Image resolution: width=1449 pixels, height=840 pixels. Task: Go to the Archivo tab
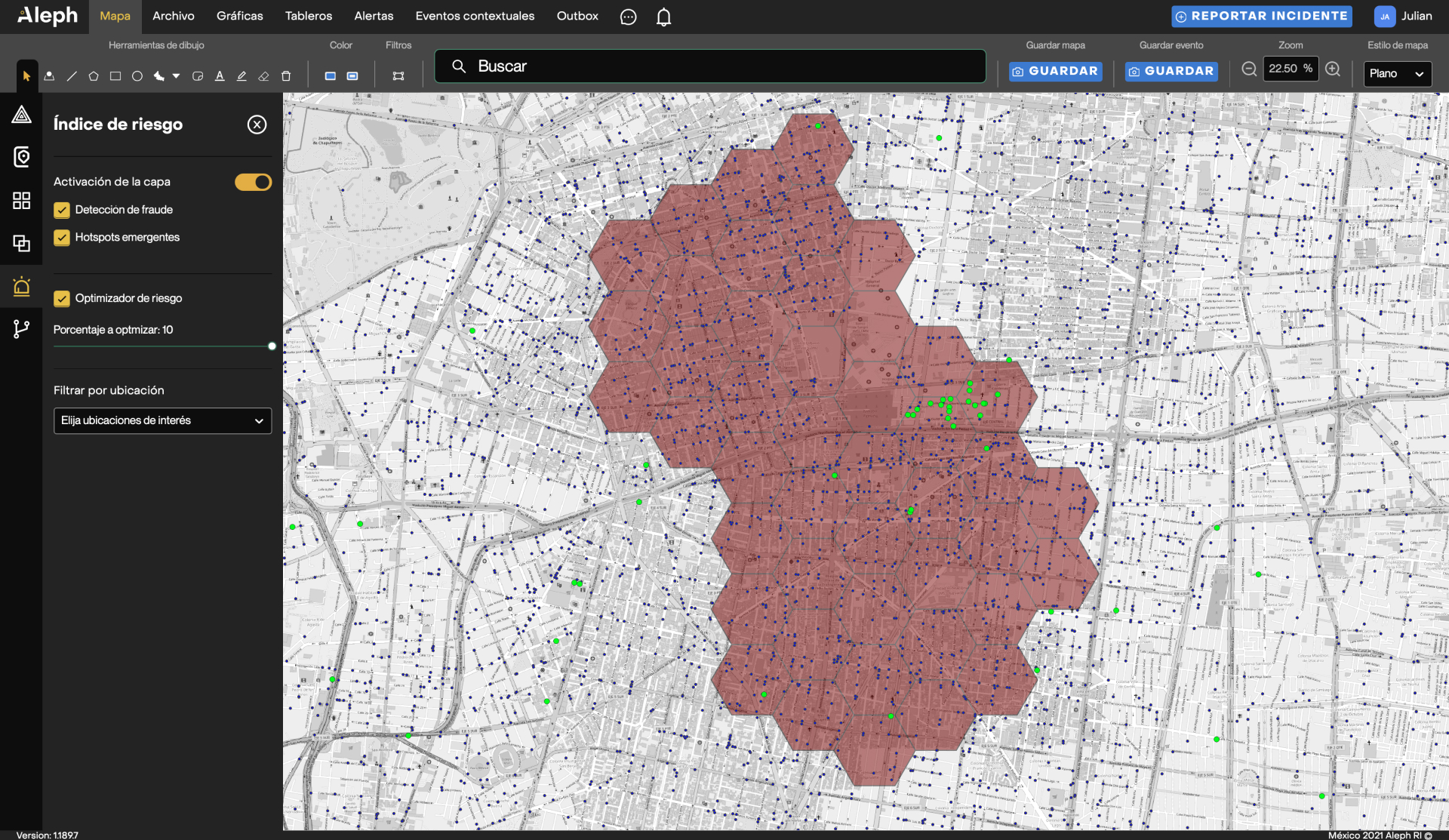tap(174, 16)
